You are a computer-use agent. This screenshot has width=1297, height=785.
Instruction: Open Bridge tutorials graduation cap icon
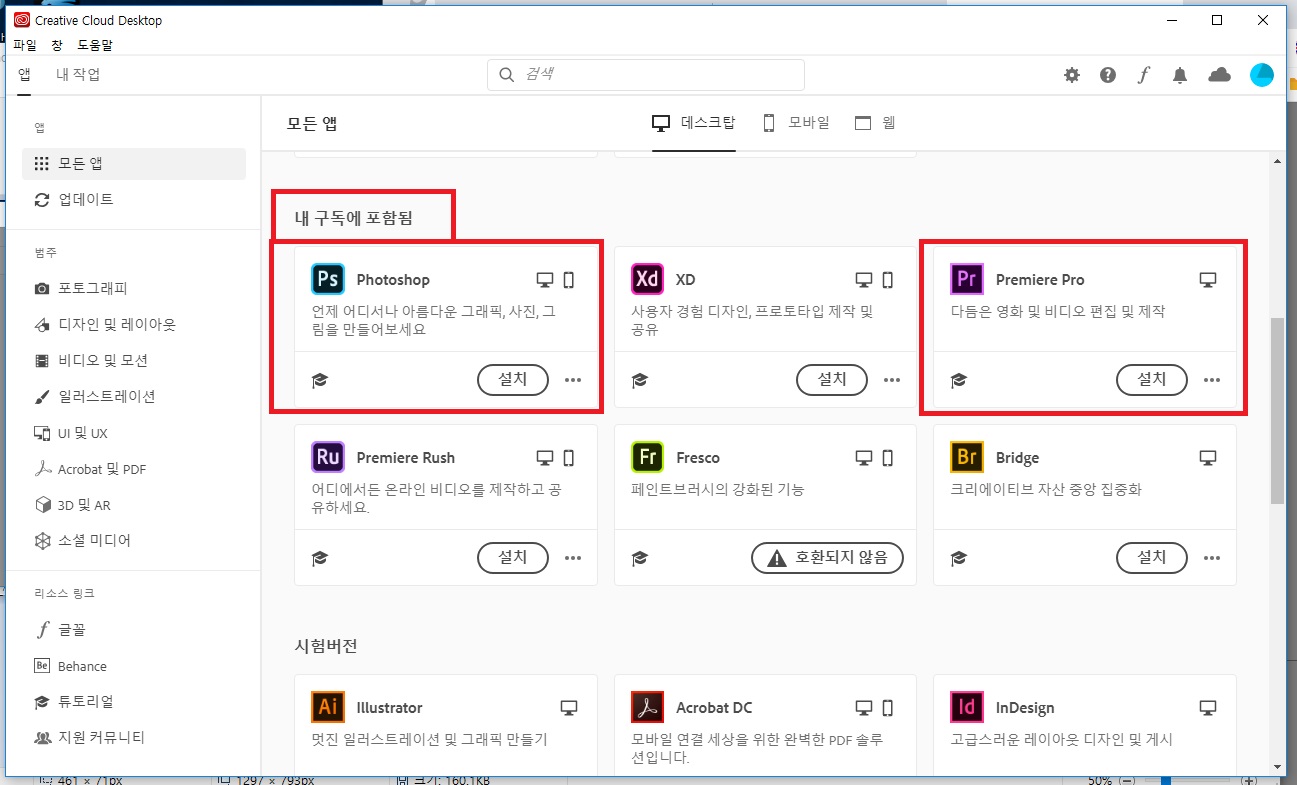959,558
